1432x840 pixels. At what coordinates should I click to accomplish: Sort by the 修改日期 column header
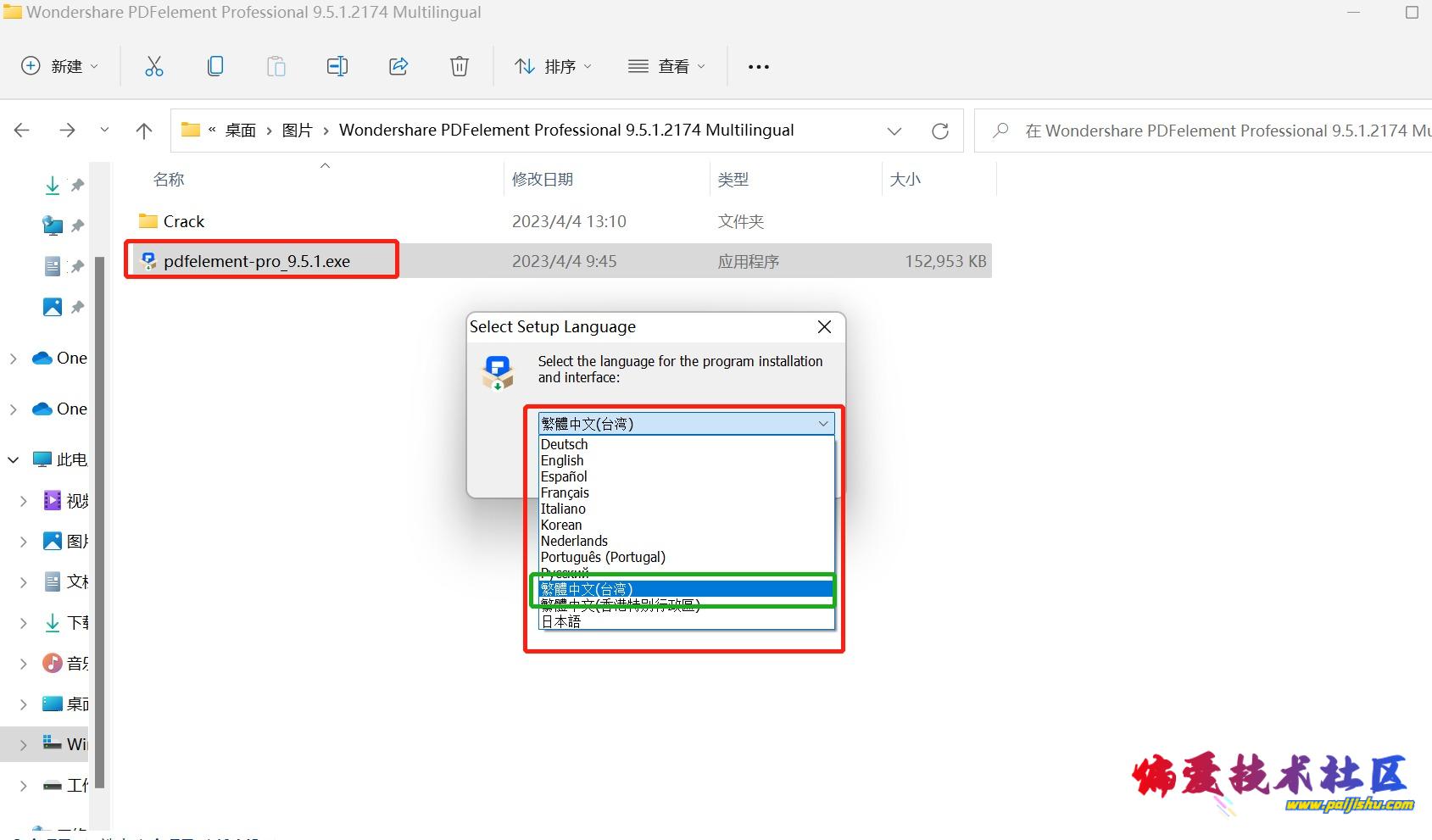click(x=543, y=180)
